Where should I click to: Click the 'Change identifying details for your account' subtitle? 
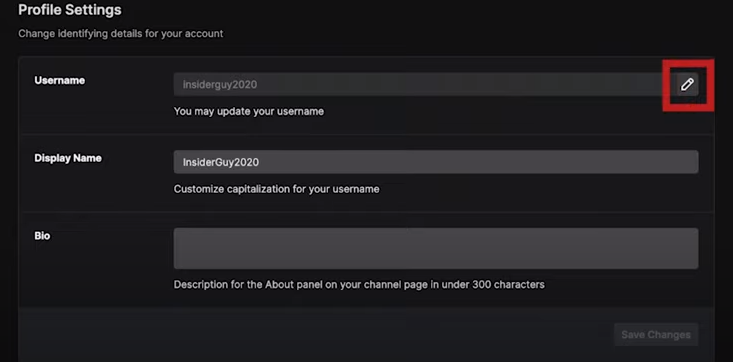coord(121,34)
